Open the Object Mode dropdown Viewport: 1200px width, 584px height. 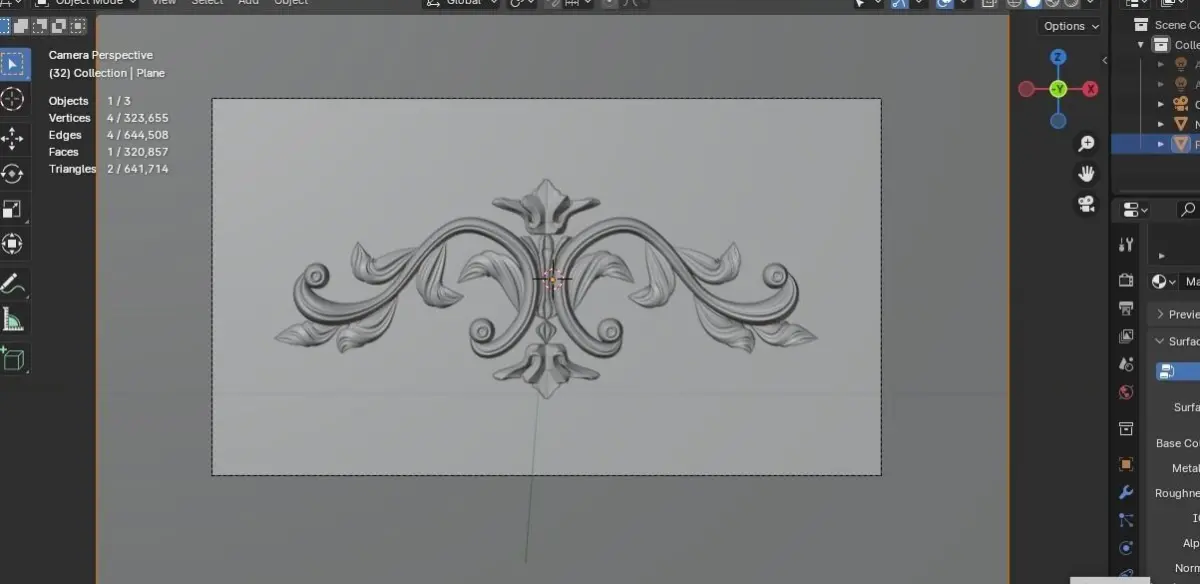(x=85, y=3)
